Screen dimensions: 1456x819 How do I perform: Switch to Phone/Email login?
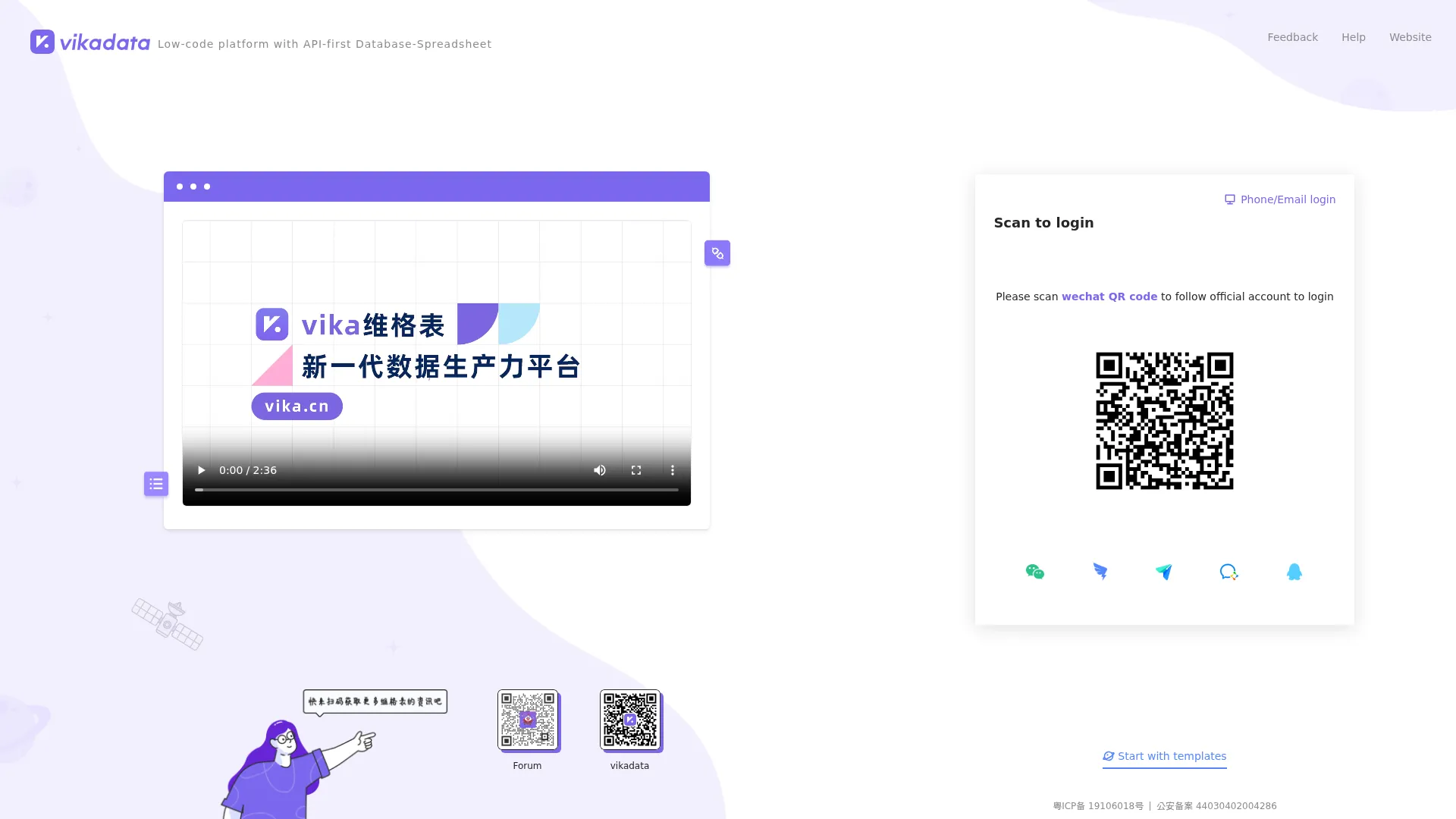pyautogui.click(x=1280, y=199)
